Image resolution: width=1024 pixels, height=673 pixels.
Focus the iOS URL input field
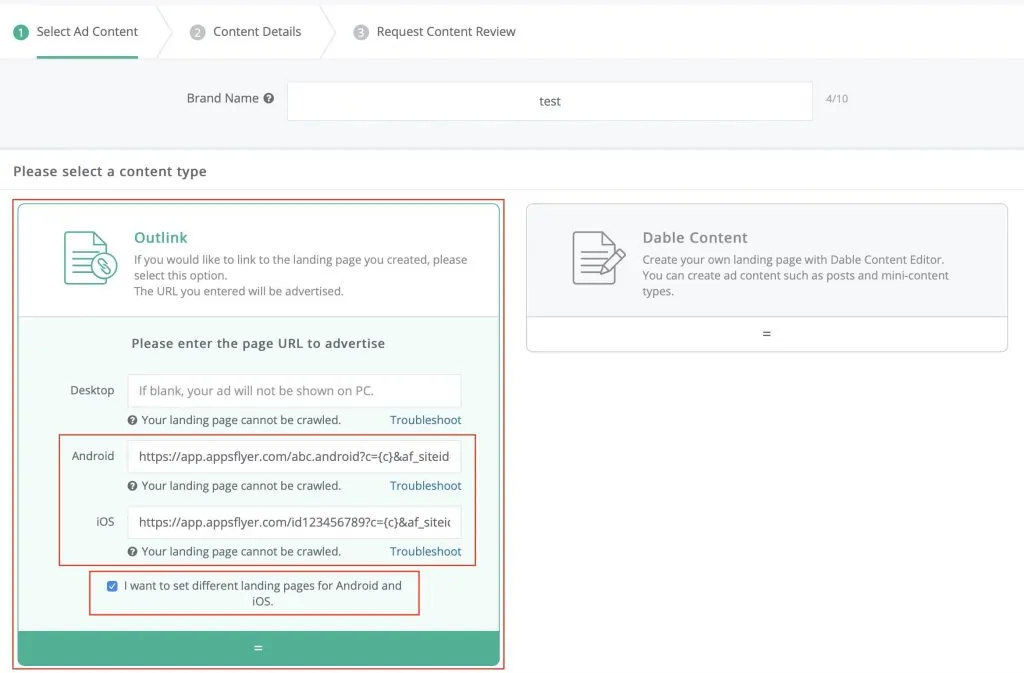(295, 523)
